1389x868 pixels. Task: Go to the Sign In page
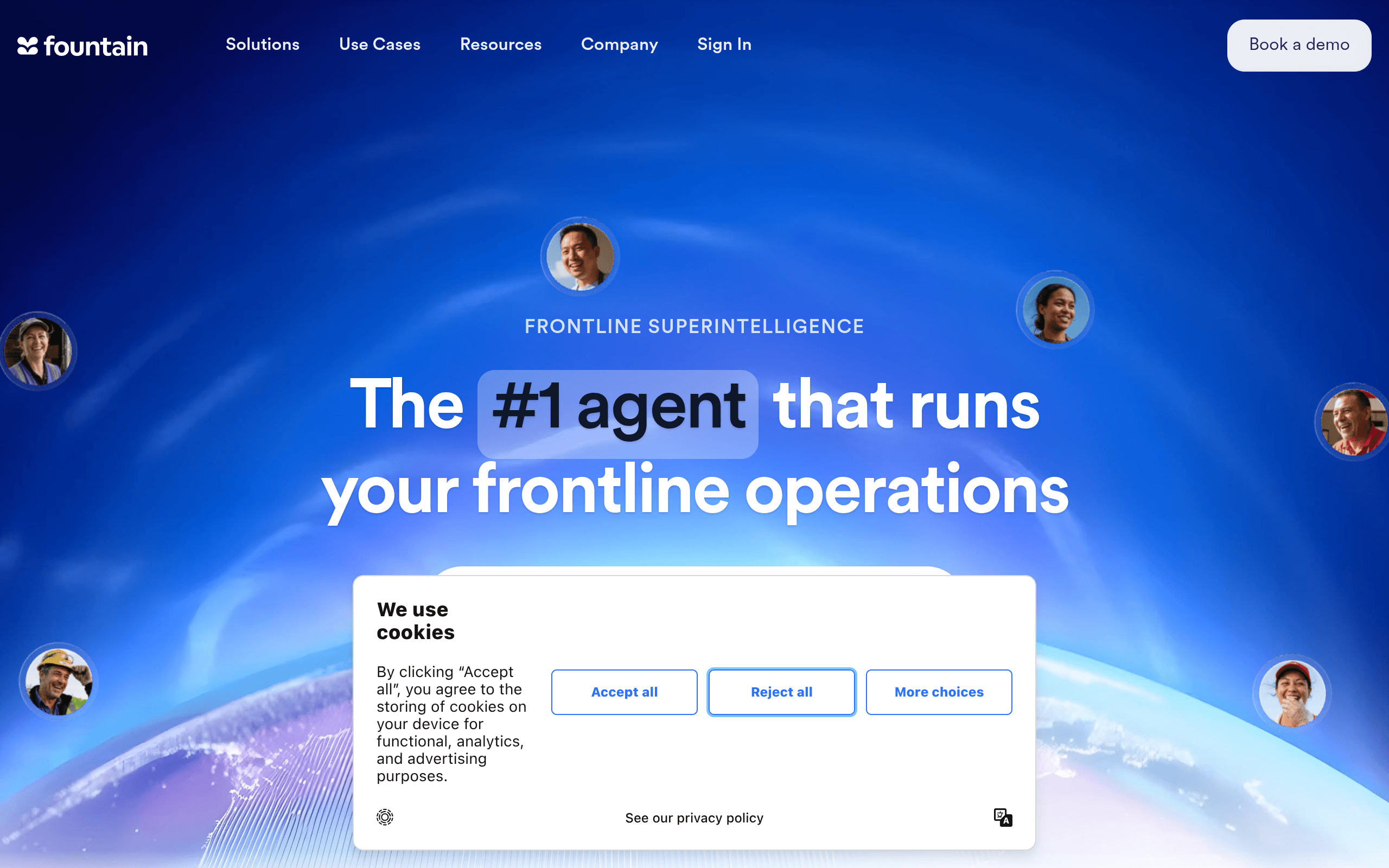[x=724, y=44]
